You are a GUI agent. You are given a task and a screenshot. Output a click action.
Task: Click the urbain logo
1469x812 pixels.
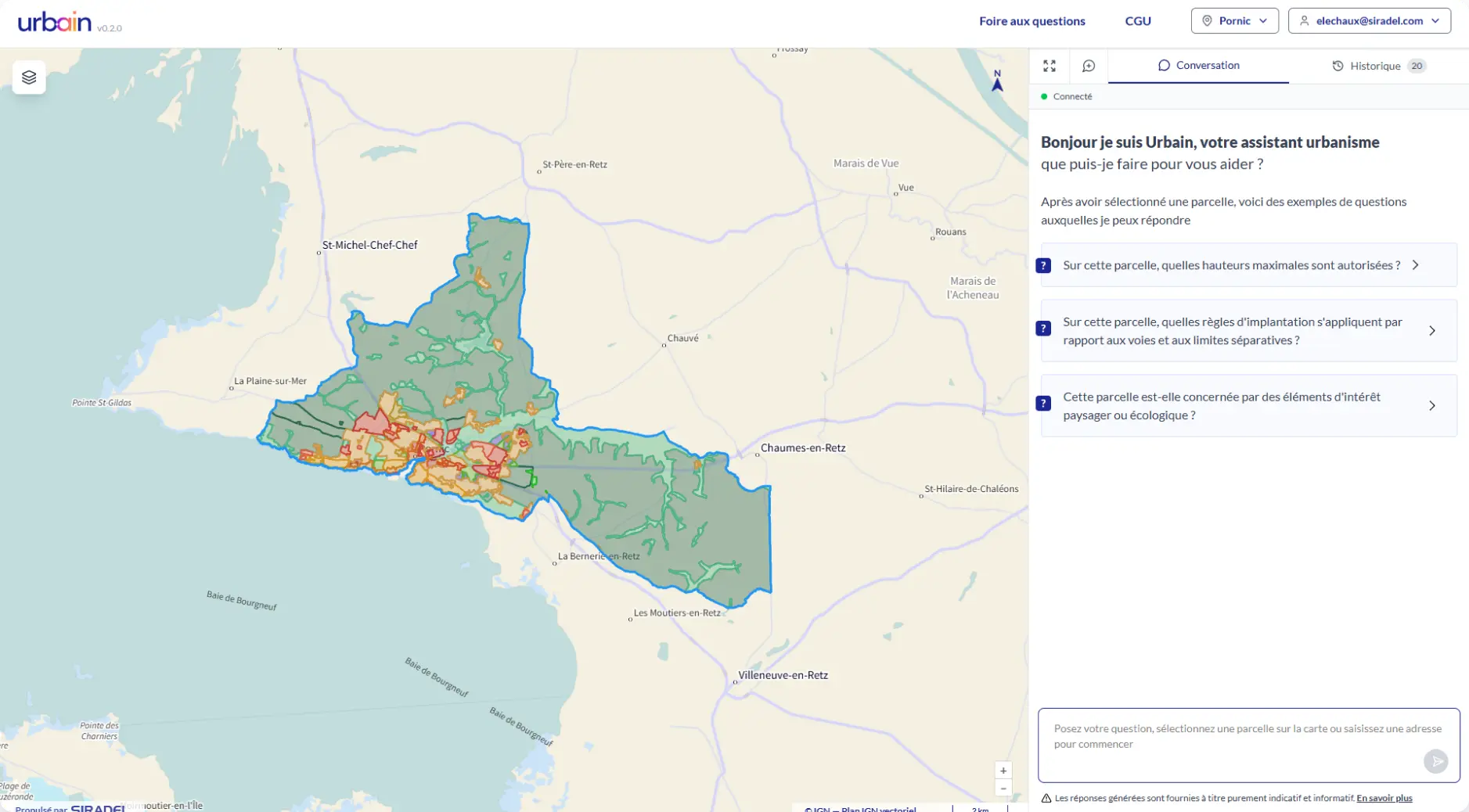pos(55,21)
